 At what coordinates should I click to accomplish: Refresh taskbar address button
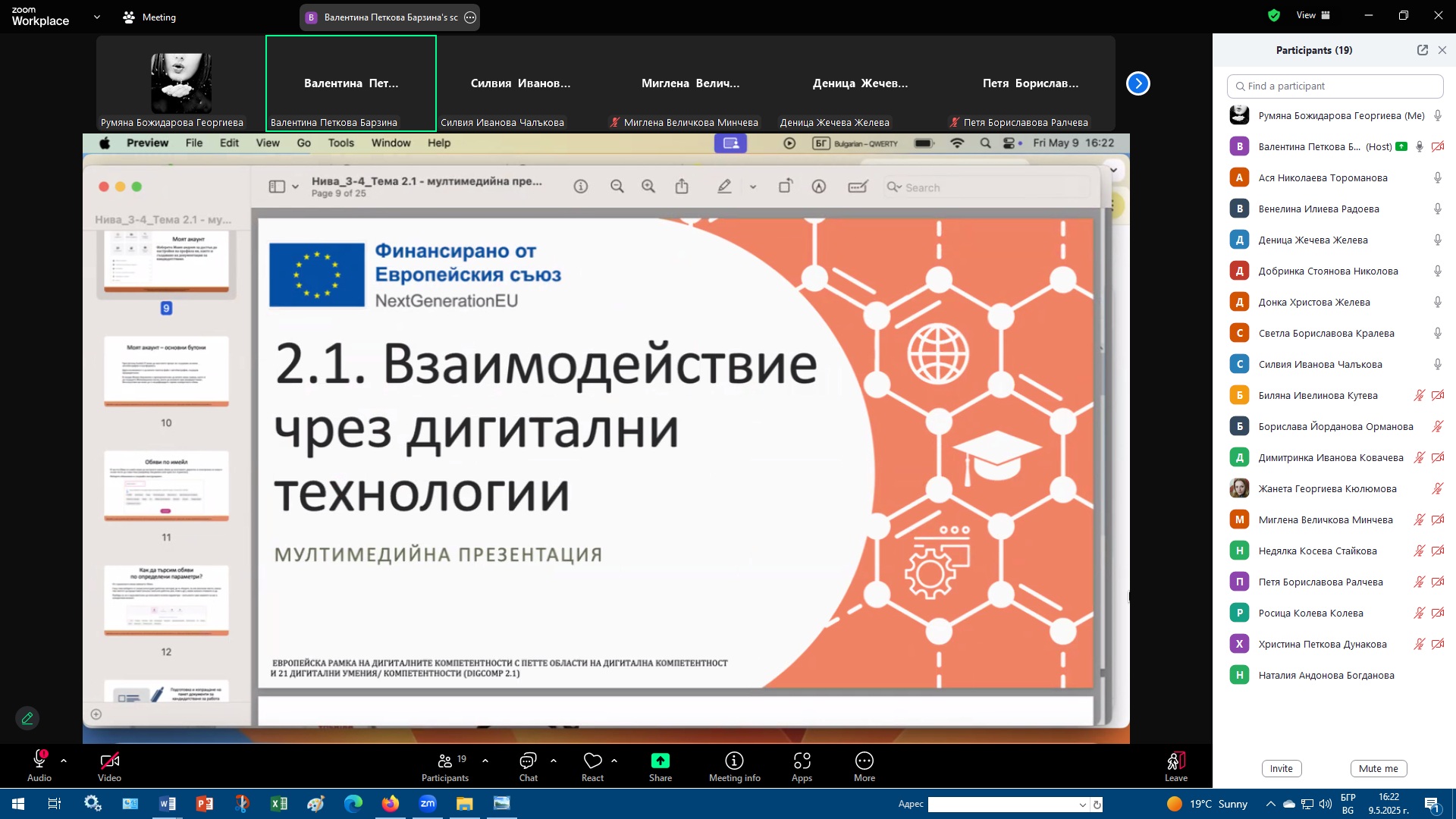coord(1097,805)
